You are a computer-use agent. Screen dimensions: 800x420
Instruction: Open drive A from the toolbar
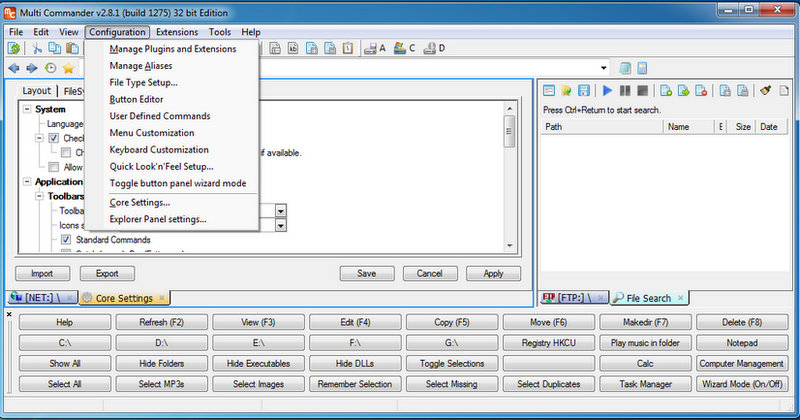pos(375,48)
